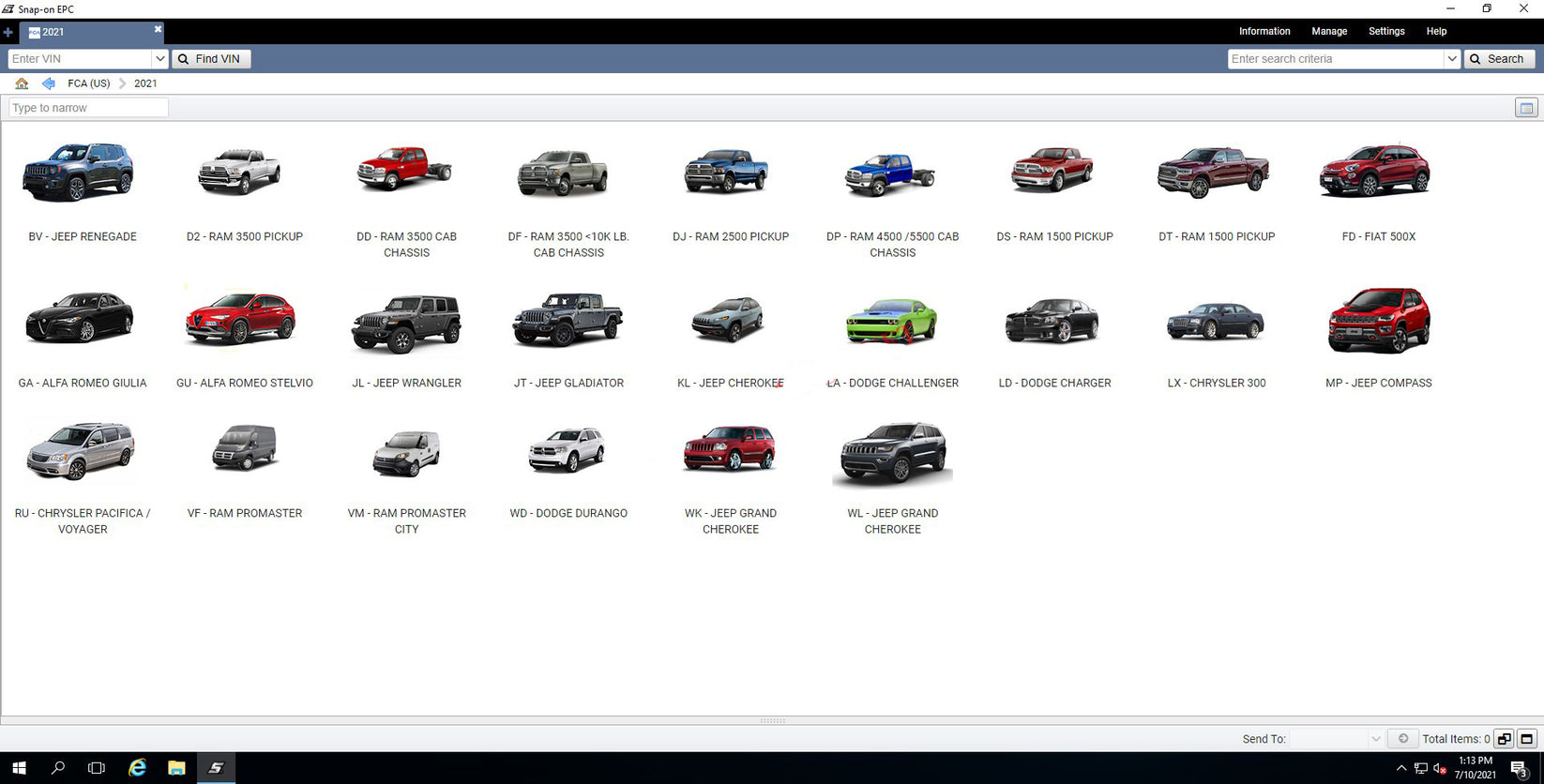Click the home icon in breadcrumb bar
This screenshot has width=1544, height=784.
click(22, 83)
